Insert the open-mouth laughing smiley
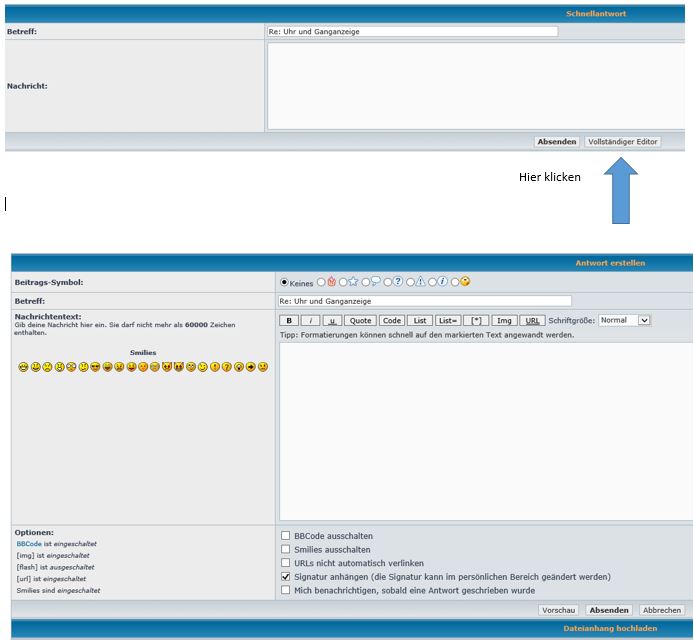The image size is (694, 640). (107, 367)
